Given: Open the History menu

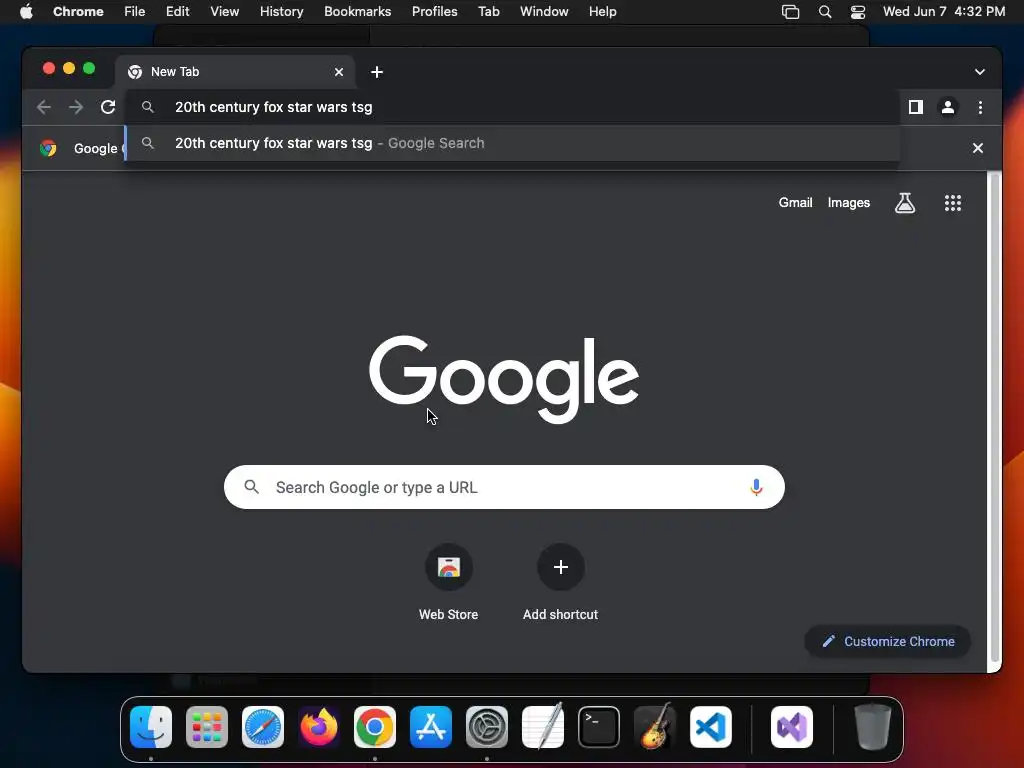Looking at the screenshot, I should (x=281, y=12).
